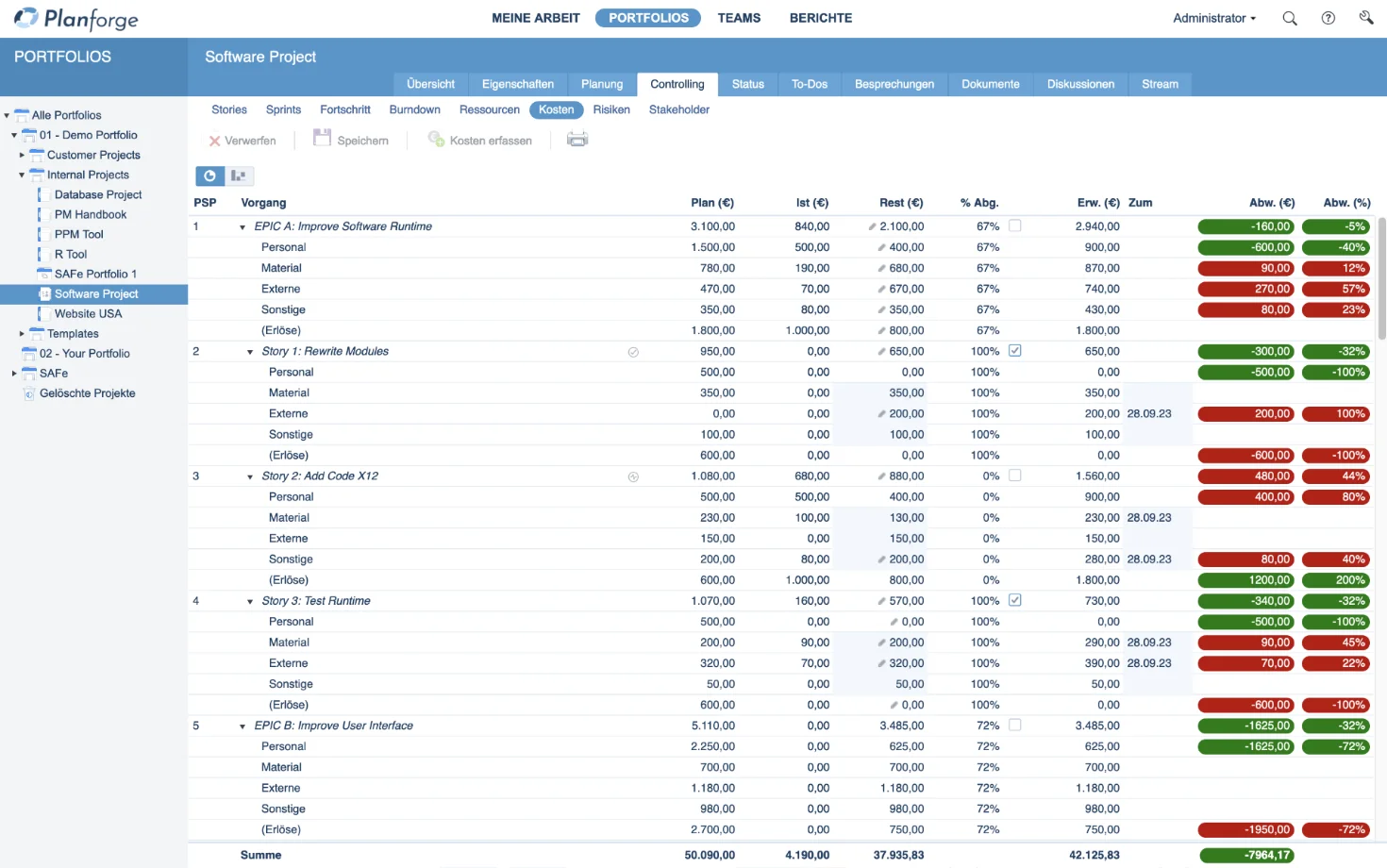The image size is (1387, 868).
Task: Open the Ressourcen subtab
Action: pyautogui.click(x=489, y=109)
